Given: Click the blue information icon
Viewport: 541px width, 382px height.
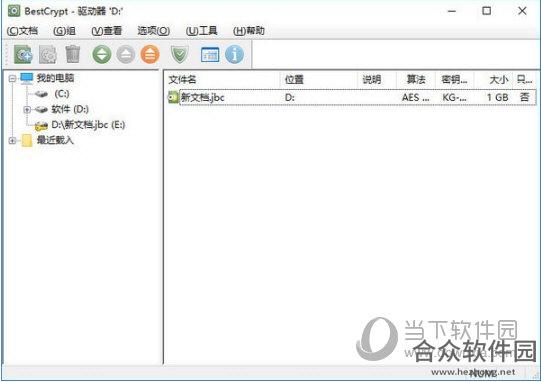Looking at the screenshot, I should click(x=234, y=55).
